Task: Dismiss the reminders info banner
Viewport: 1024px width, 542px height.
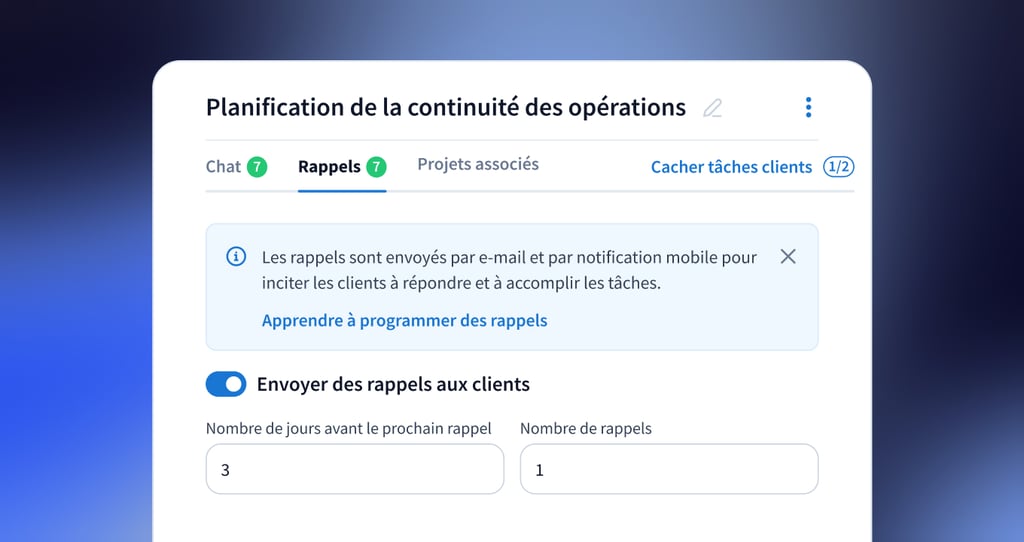Action: click(x=788, y=257)
